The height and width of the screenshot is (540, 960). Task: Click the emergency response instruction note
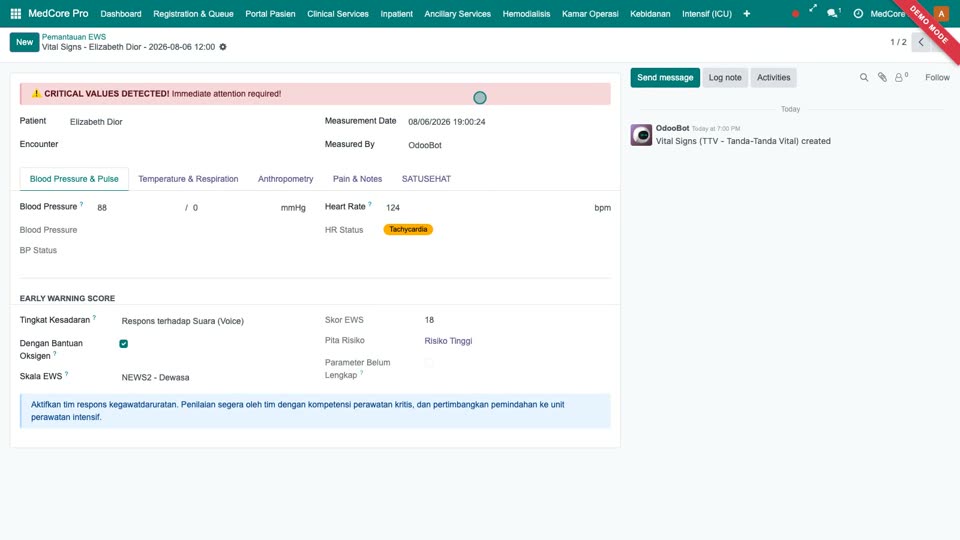[315, 411]
